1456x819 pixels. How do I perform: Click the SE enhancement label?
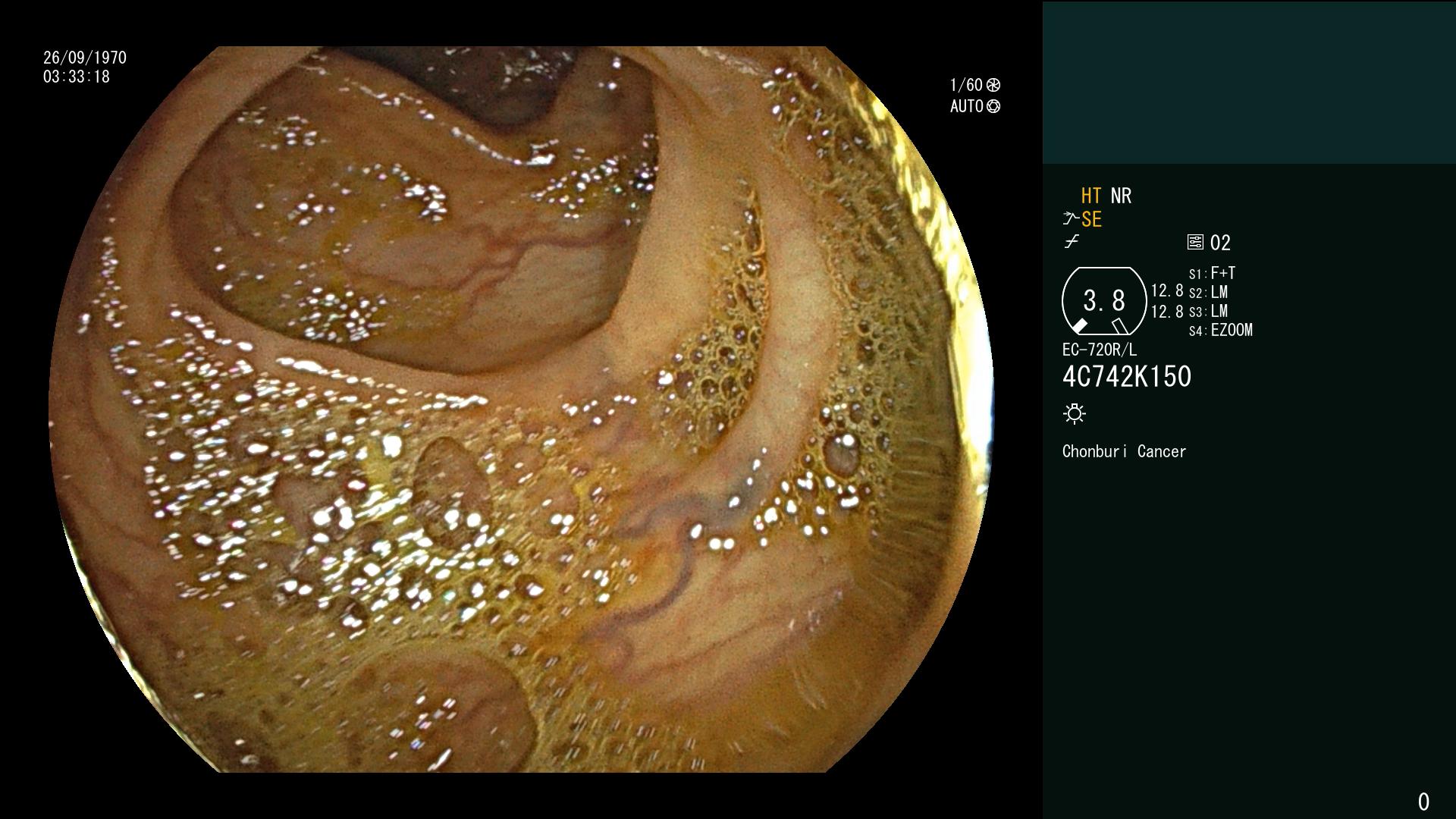point(1091,219)
